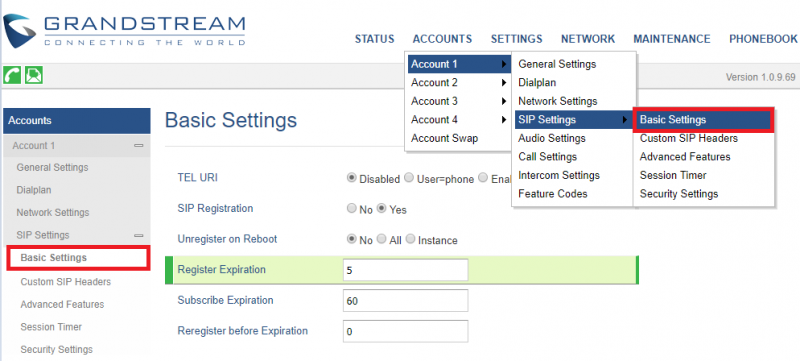The width and height of the screenshot is (800, 361).
Task: Click the Subscribe Expiration input field
Action: [x=406, y=301]
